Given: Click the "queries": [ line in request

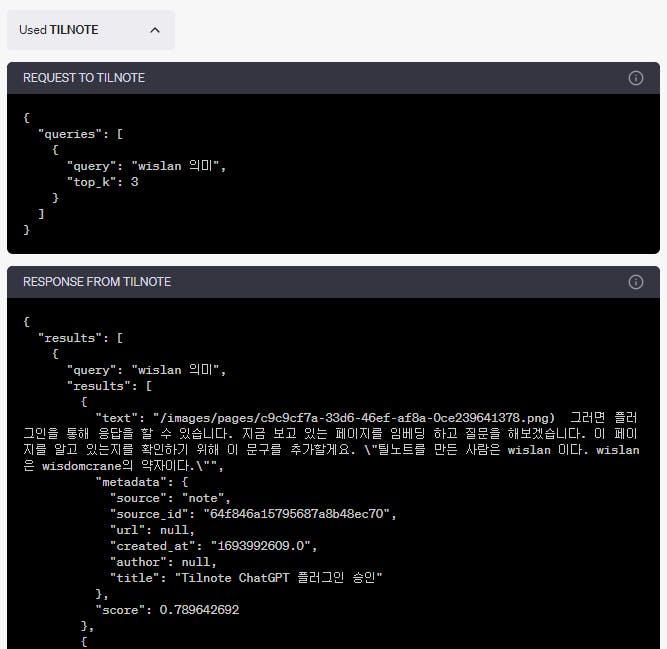Looking at the screenshot, I should coord(81,134).
